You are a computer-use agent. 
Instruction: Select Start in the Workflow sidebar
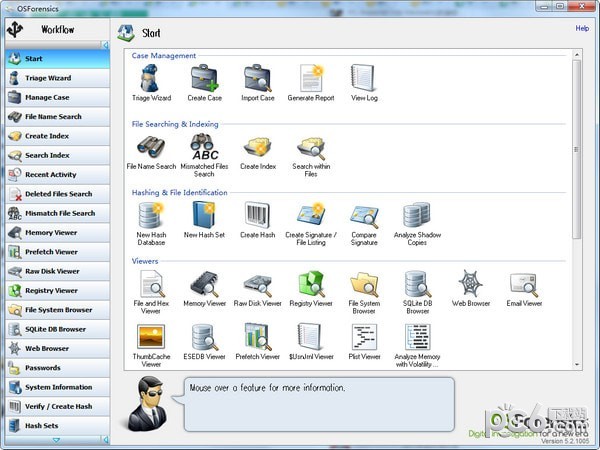[x=58, y=59]
